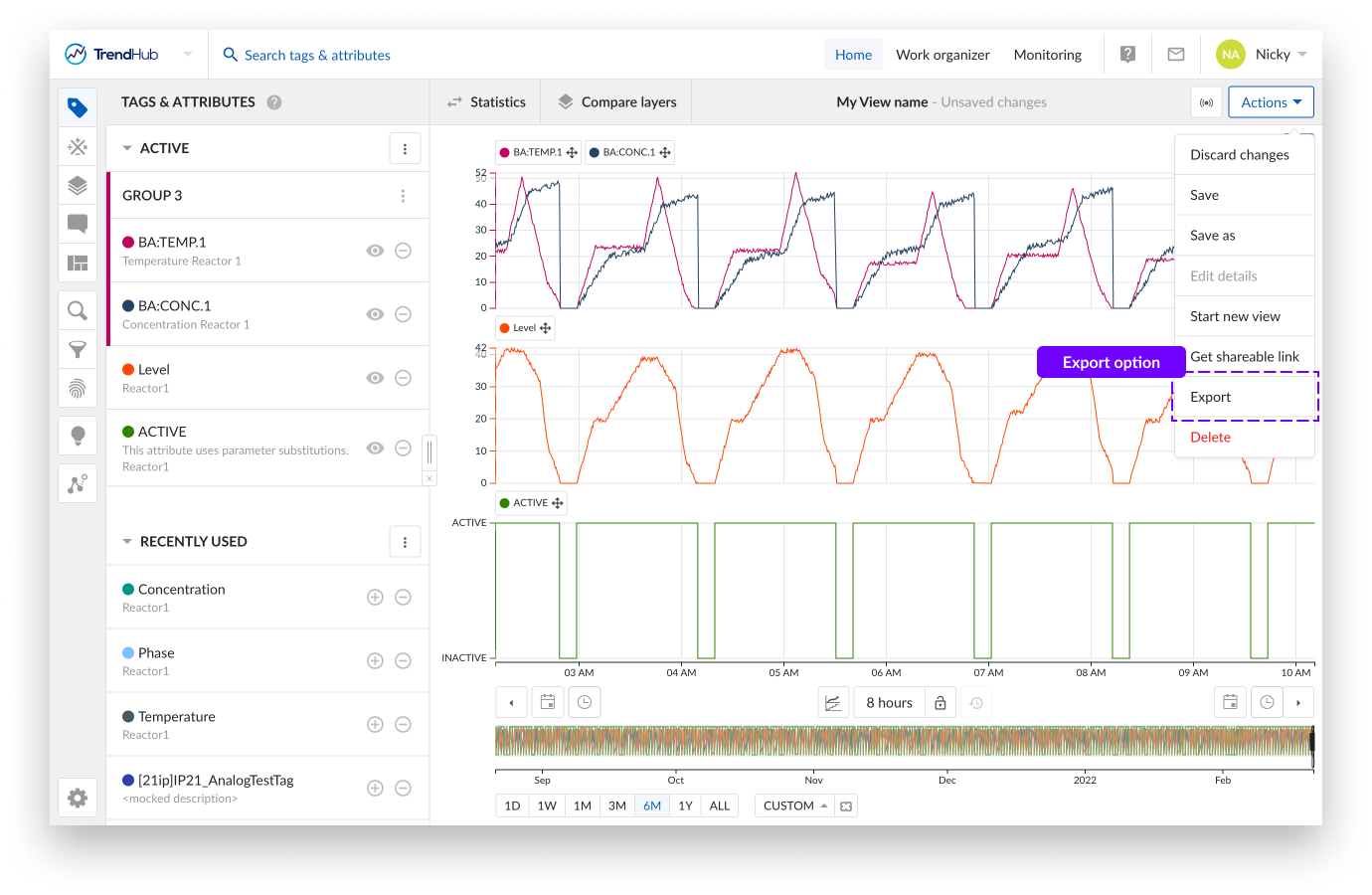Open the mail envelope icon
The height and width of the screenshot is (895, 1372).
(x=1176, y=55)
